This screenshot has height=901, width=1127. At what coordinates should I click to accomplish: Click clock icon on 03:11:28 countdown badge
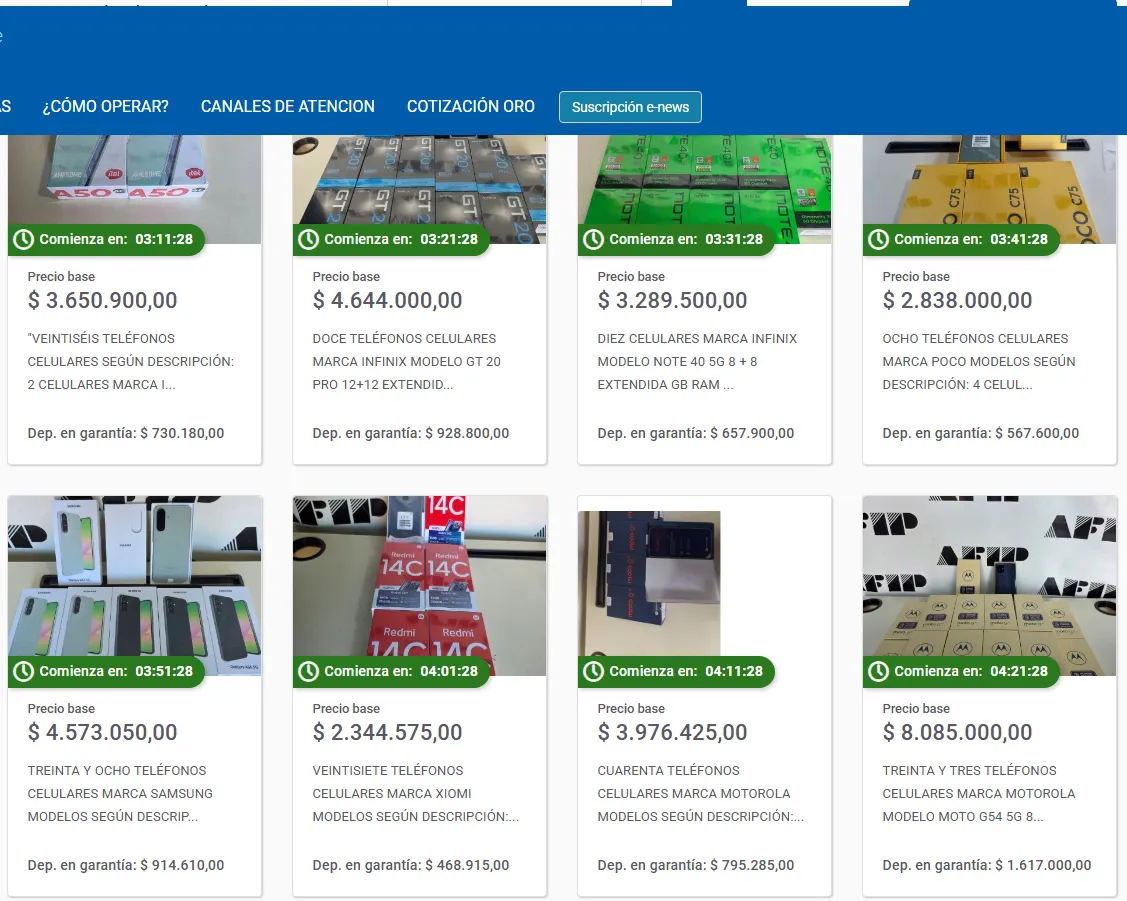[x=24, y=239]
